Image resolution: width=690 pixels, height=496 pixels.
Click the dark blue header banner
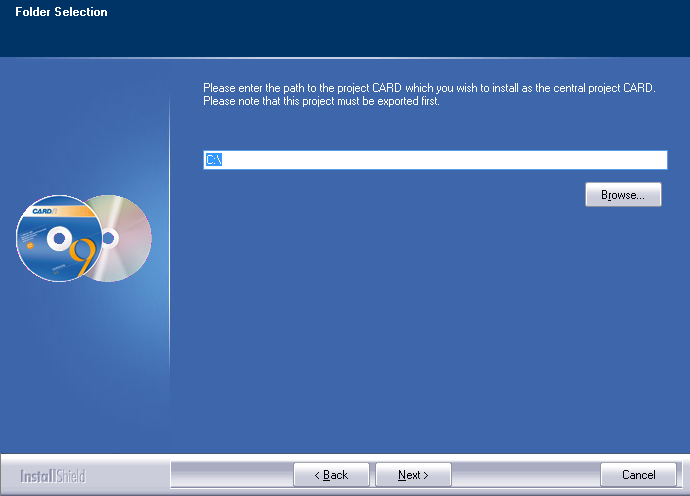tap(400, 30)
